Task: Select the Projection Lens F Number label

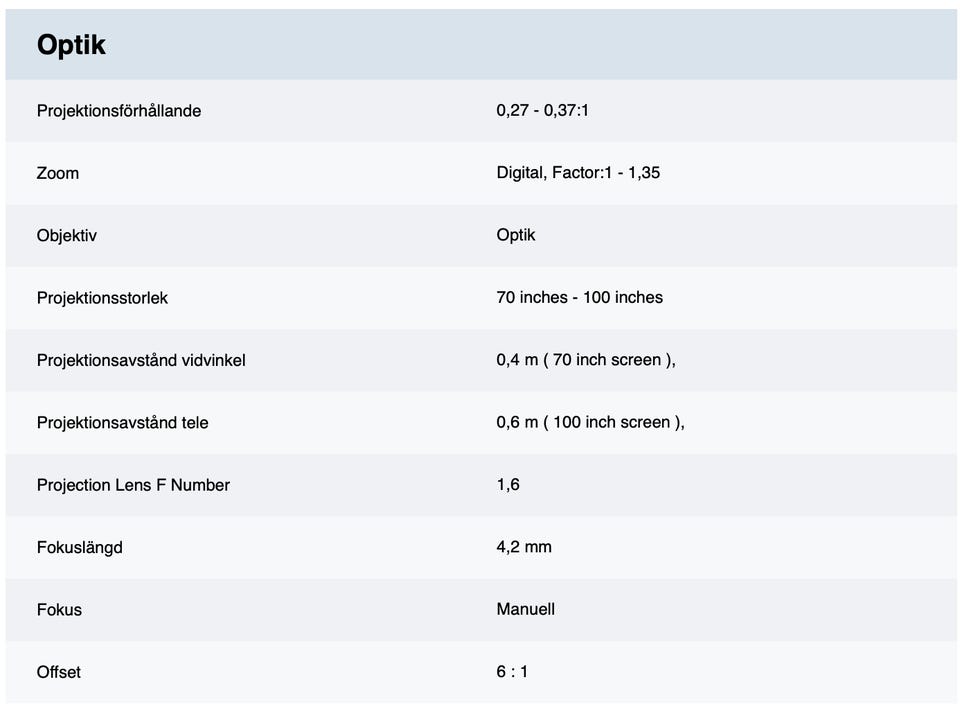Action: tap(133, 485)
